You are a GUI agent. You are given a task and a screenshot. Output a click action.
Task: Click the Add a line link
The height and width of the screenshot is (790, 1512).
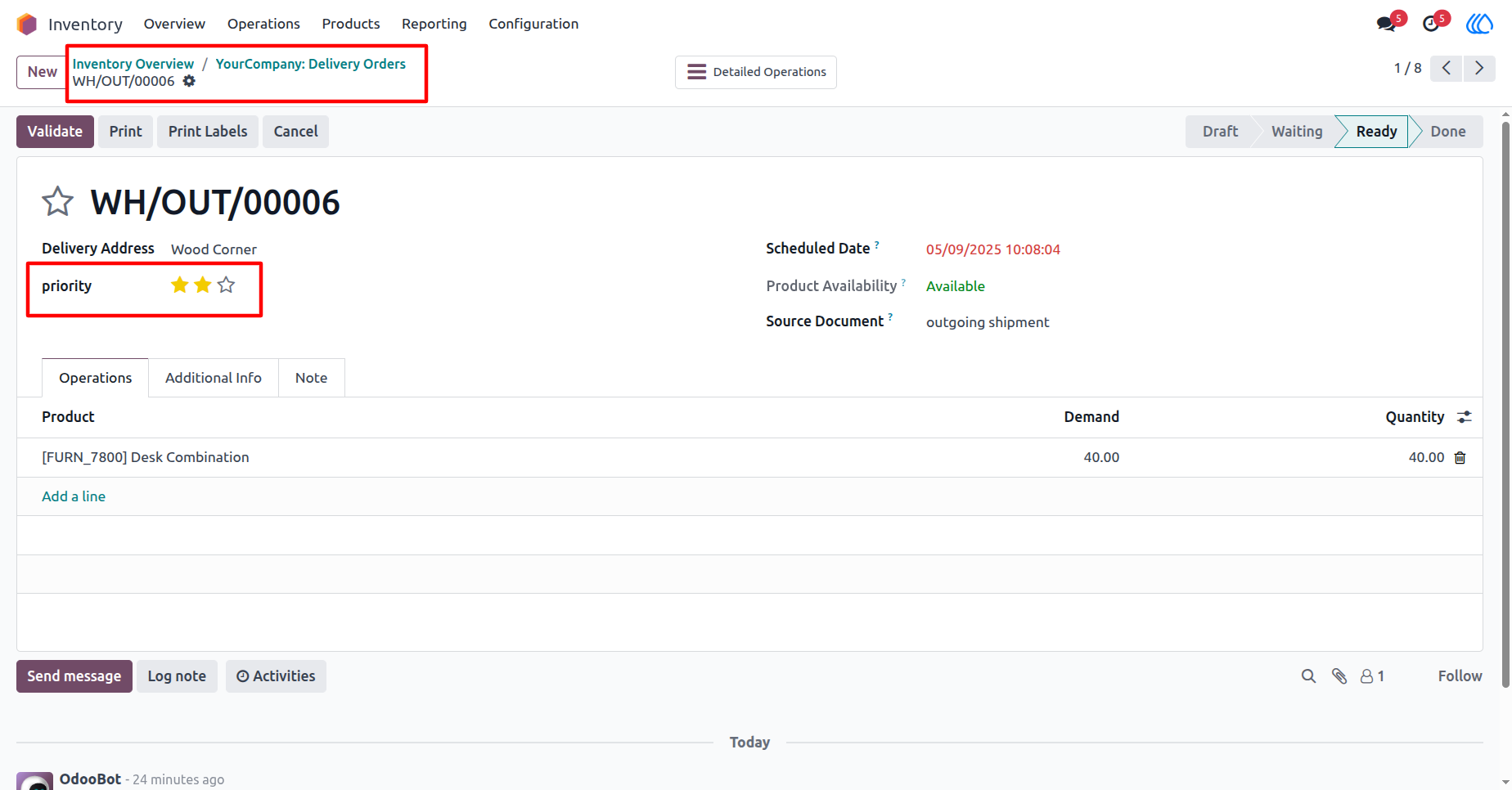(74, 496)
